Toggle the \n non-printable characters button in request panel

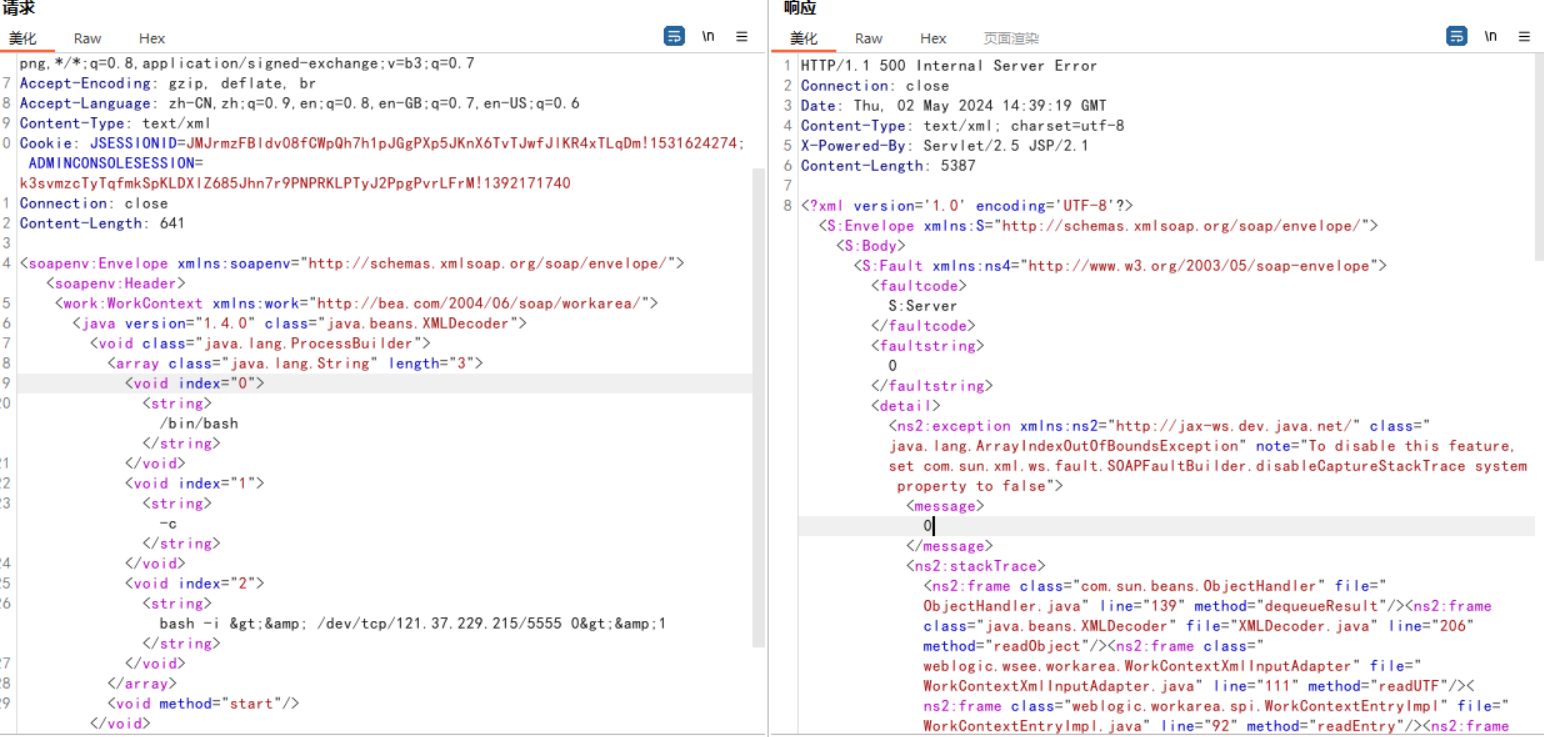click(x=708, y=36)
